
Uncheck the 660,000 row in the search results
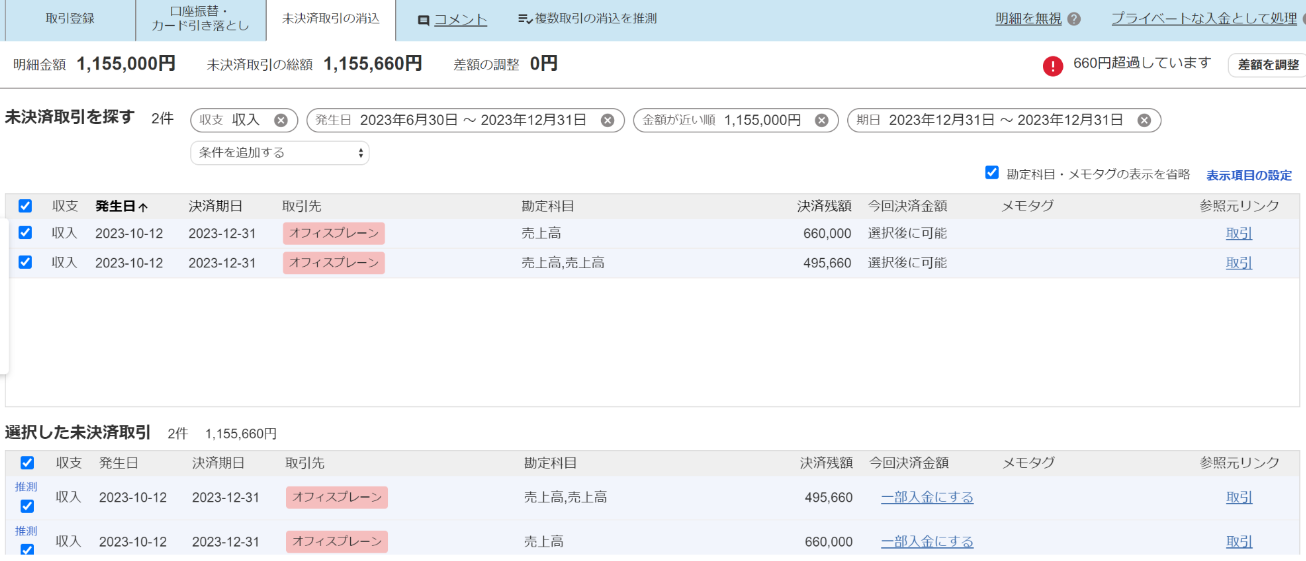pos(25,233)
